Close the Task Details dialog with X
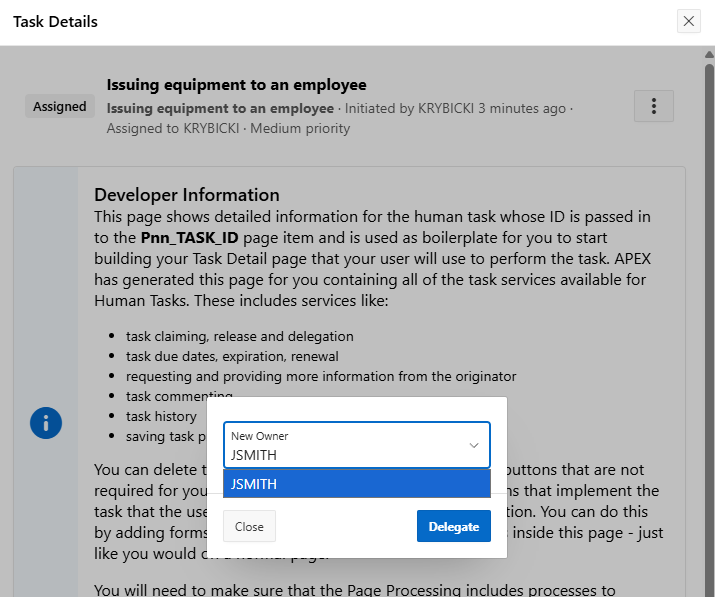Screen dimensions: 715x597 [688, 21]
